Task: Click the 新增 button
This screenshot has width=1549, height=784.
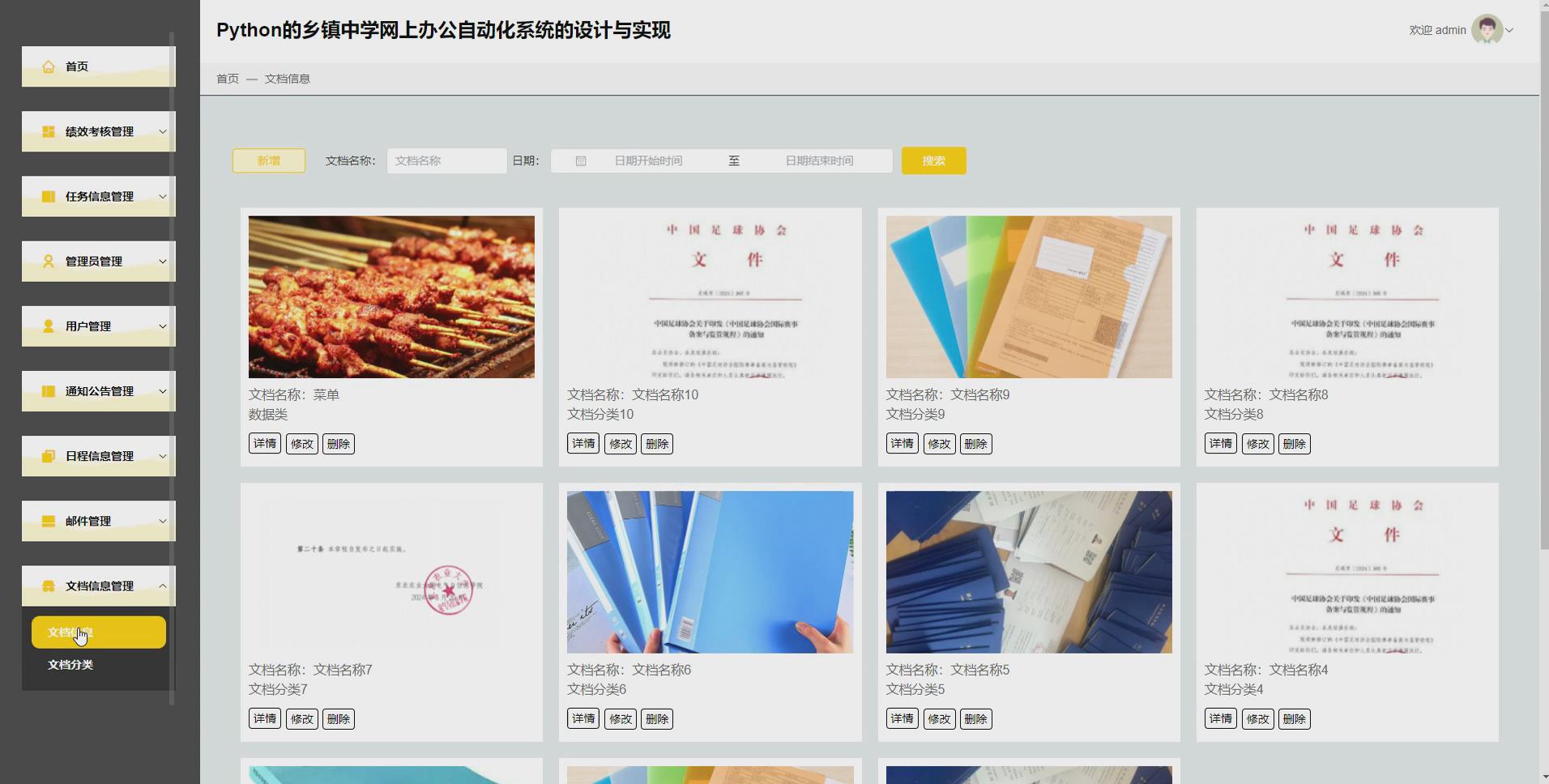Action: coord(268,160)
